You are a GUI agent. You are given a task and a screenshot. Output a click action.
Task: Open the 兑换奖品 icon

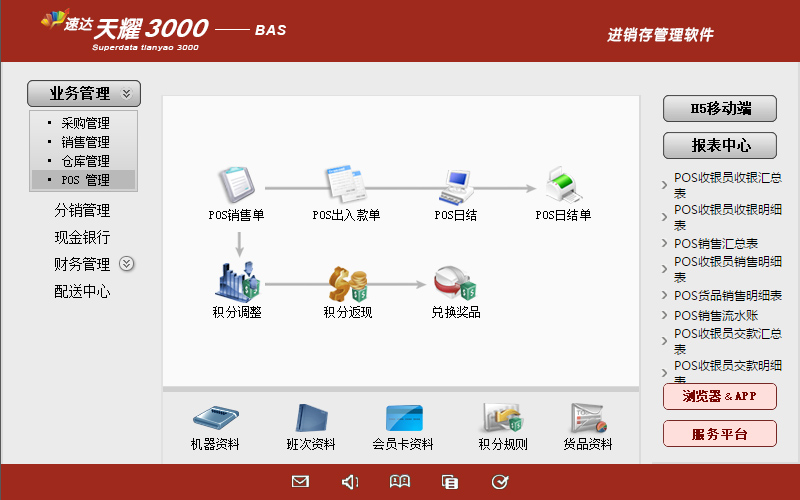click(x=455, y=283)
